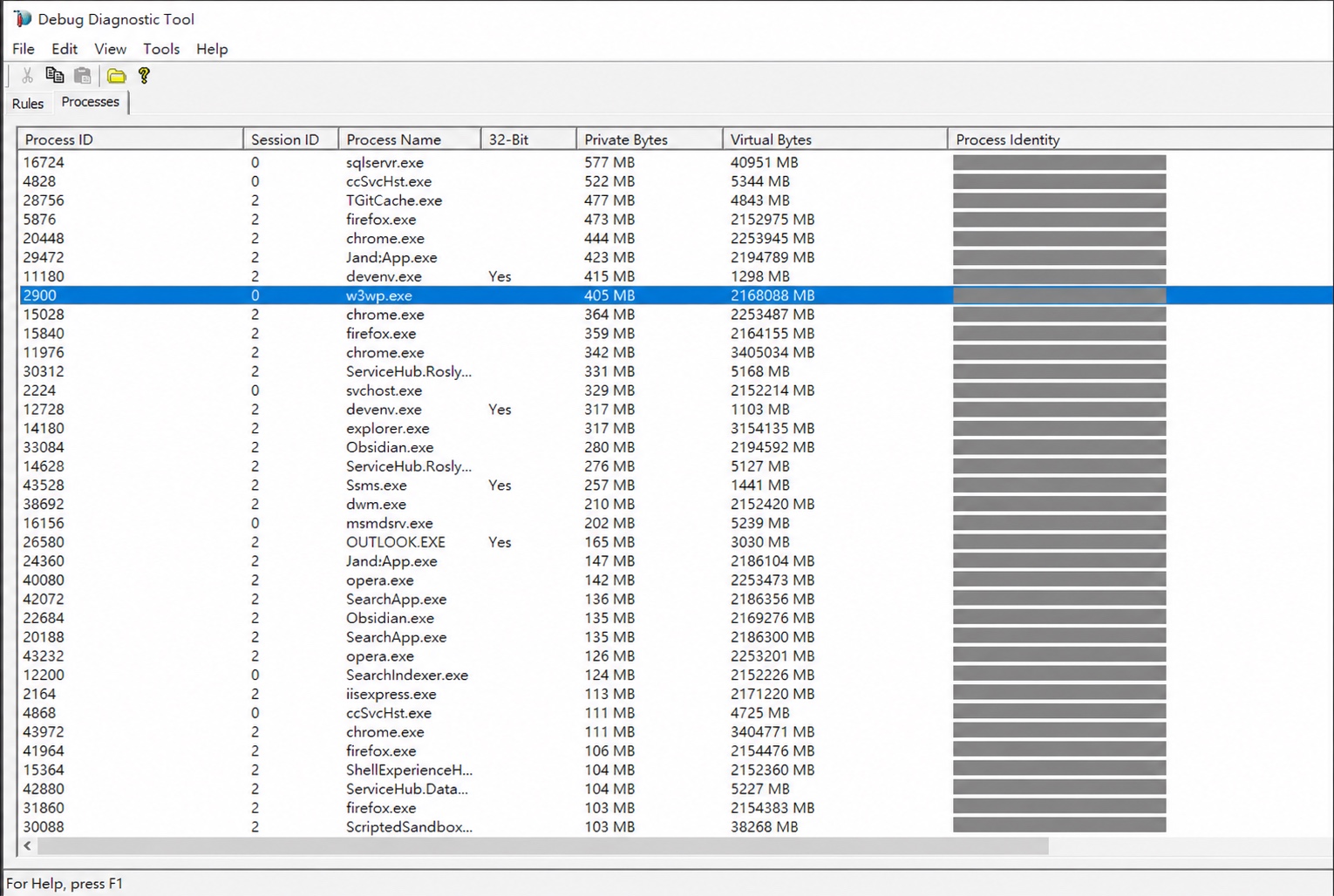The height and width of the screenshot is (896, 1334).
Task: Sort by Process Identity column header
Action: point(1140,139)
